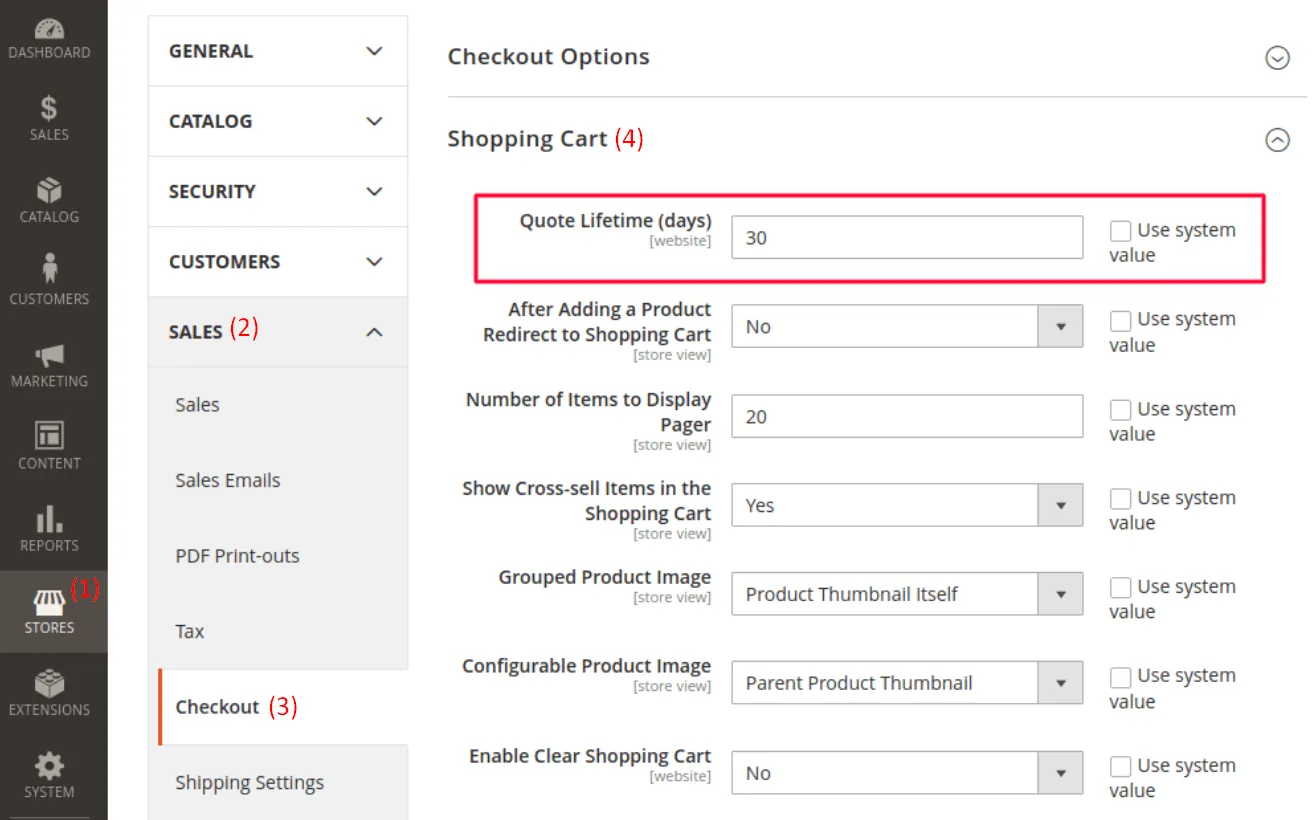Image resolution: width=1315 pixels, height=820 pixels.
Task: Open the Dashboard icon in sidebar
Action: click(49, 30)
